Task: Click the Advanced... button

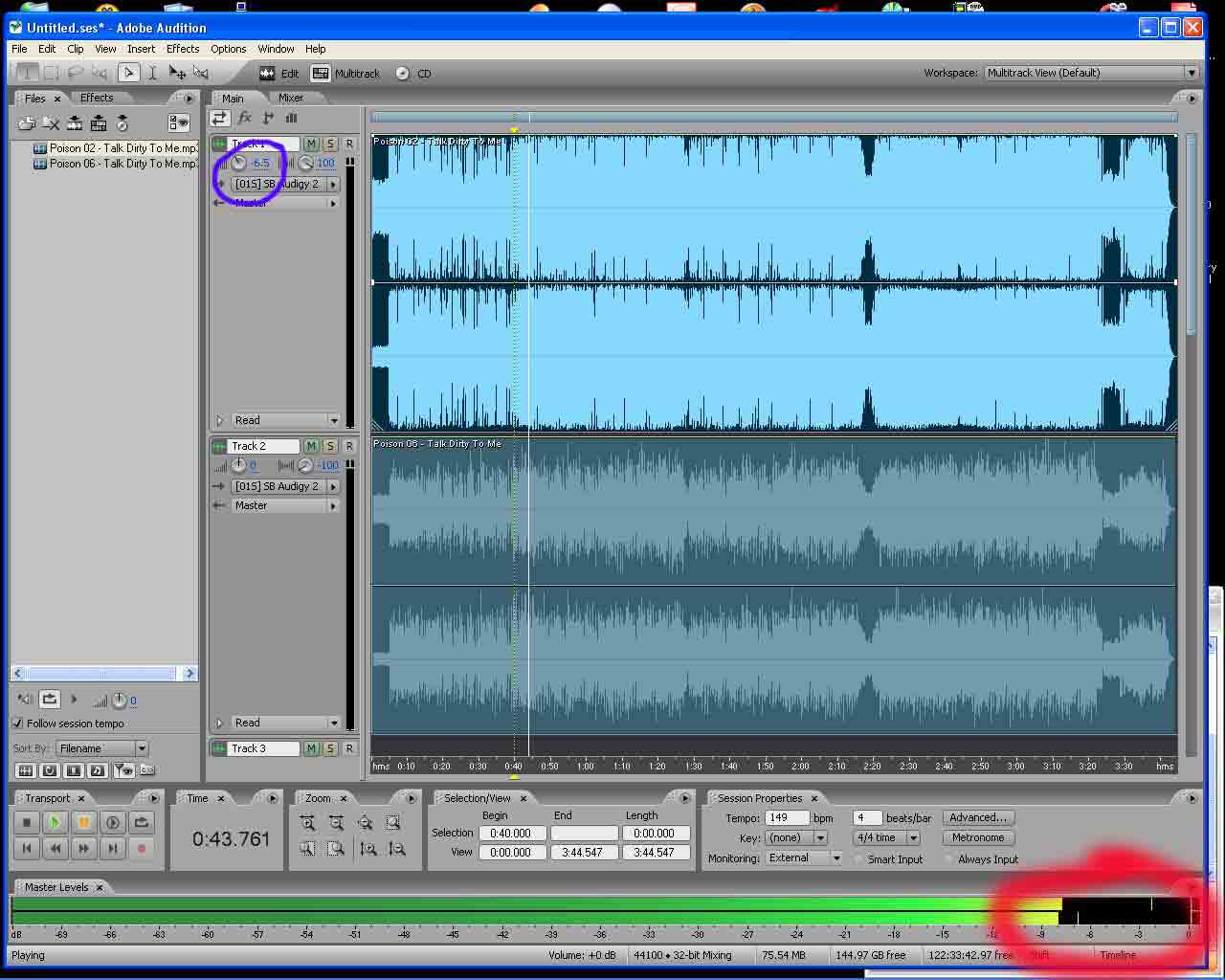Action: (x=978, y=817)
